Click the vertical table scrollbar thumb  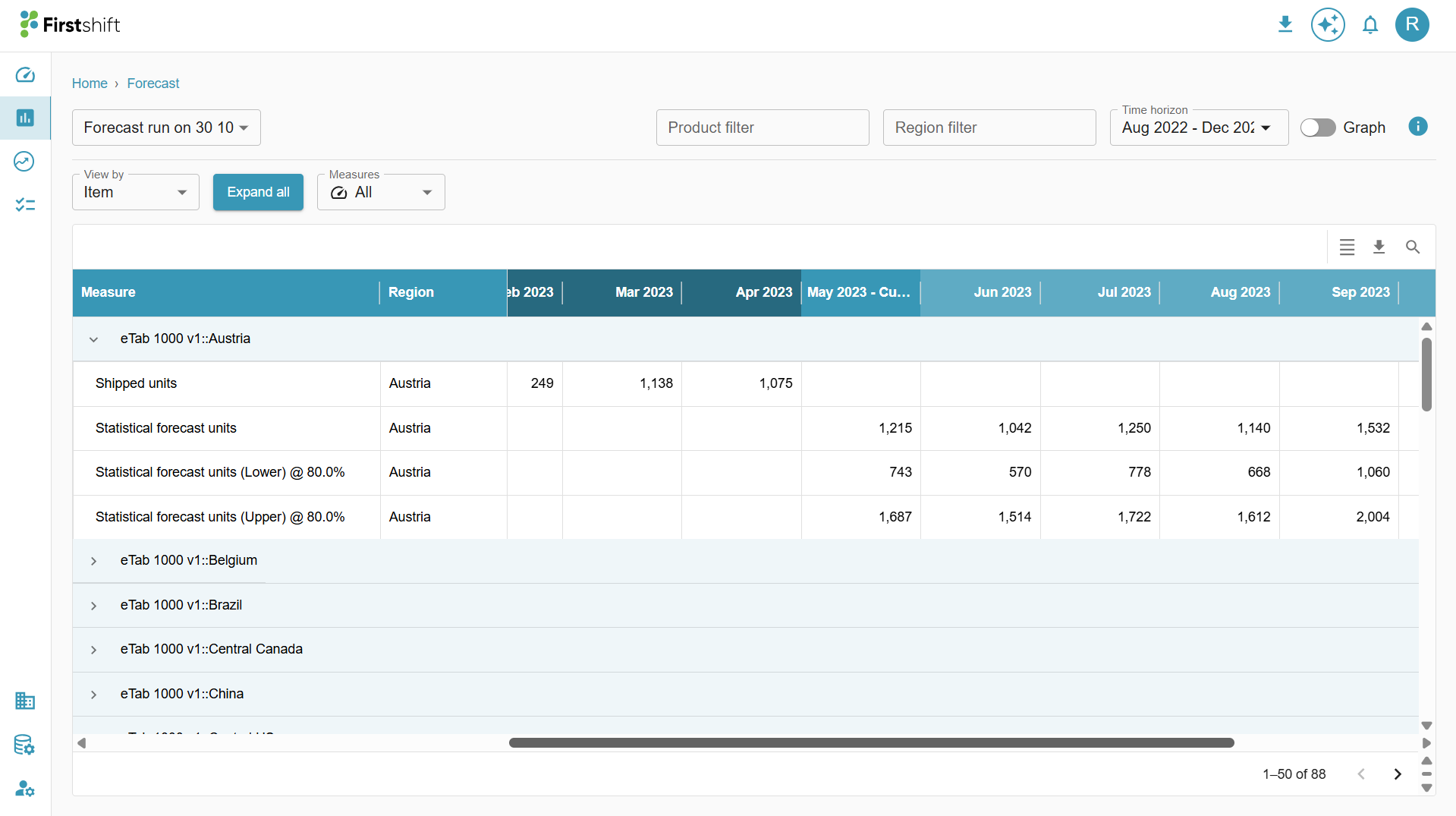tap(1426, 374)
